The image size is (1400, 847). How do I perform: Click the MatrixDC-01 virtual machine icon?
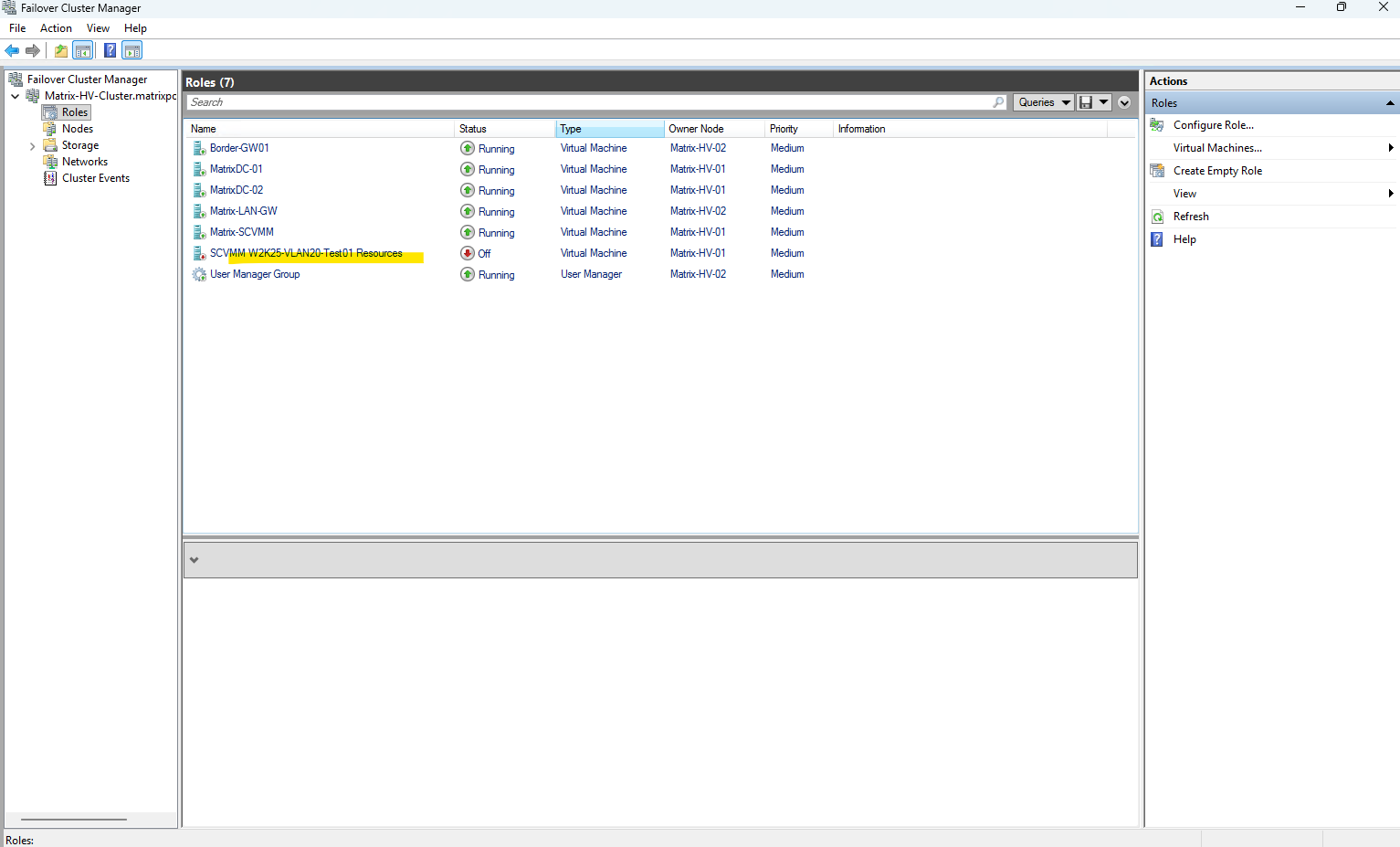coord(199,169)
